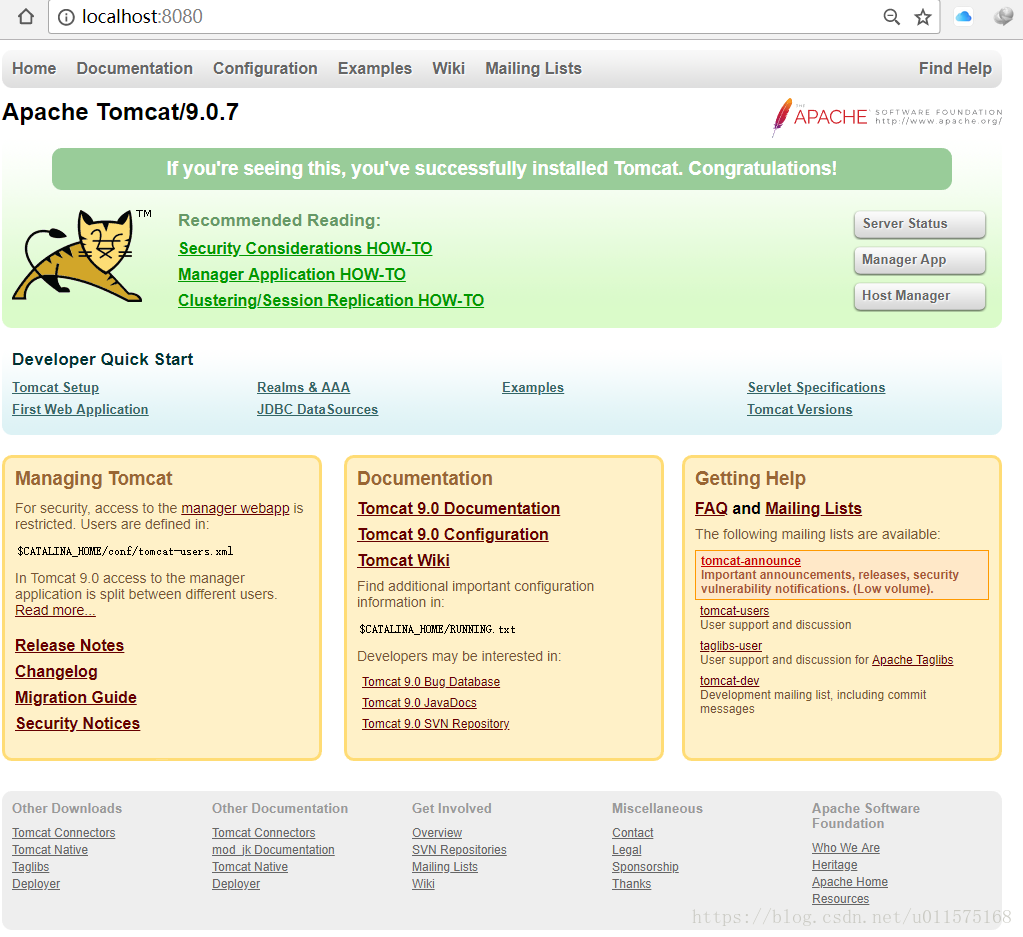
Task: Click the Heritage footer link
Action: point(834,865)
